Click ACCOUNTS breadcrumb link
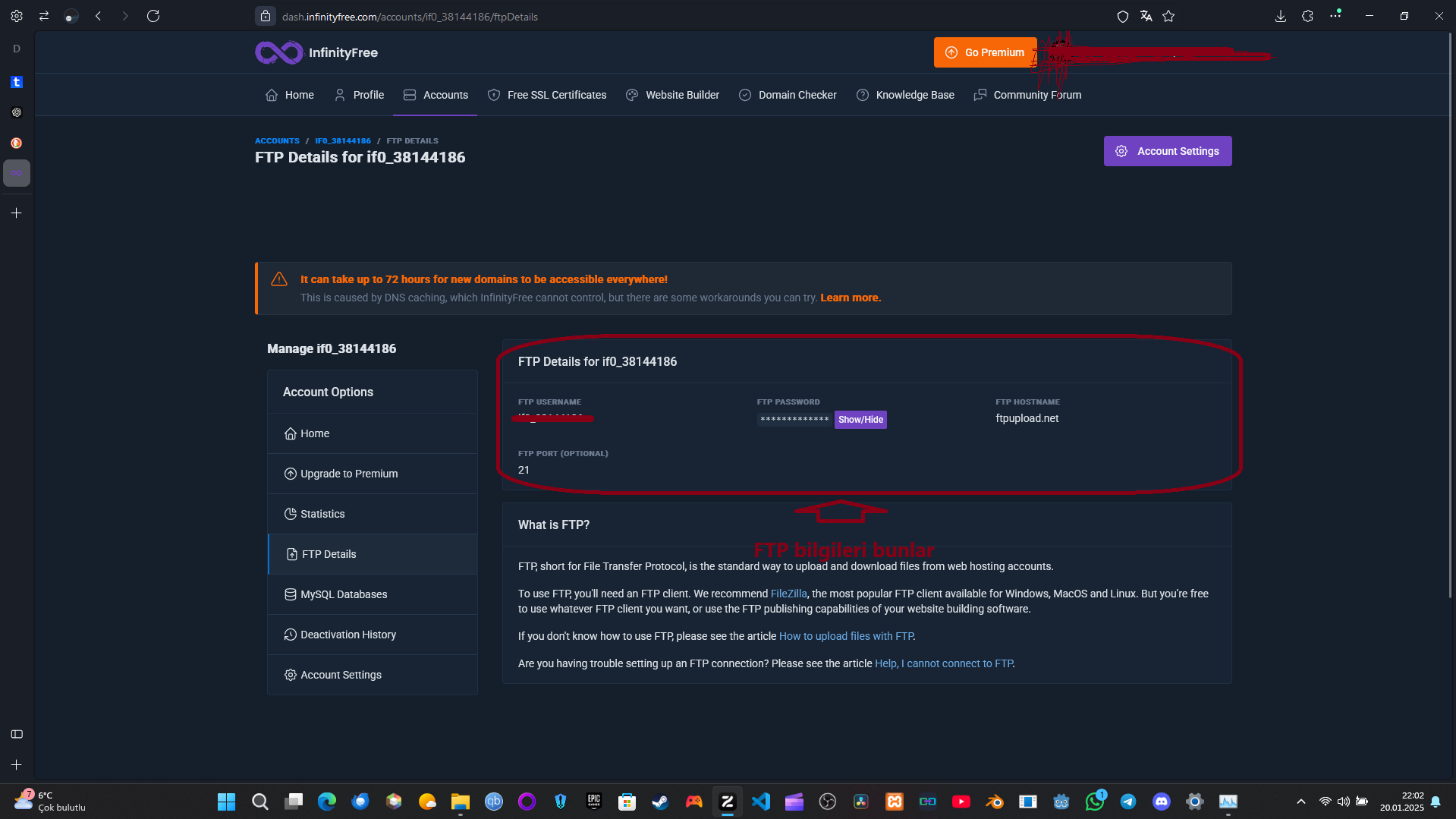The width and height of the screenshot is (1456, 819). (x=277, y=141)
